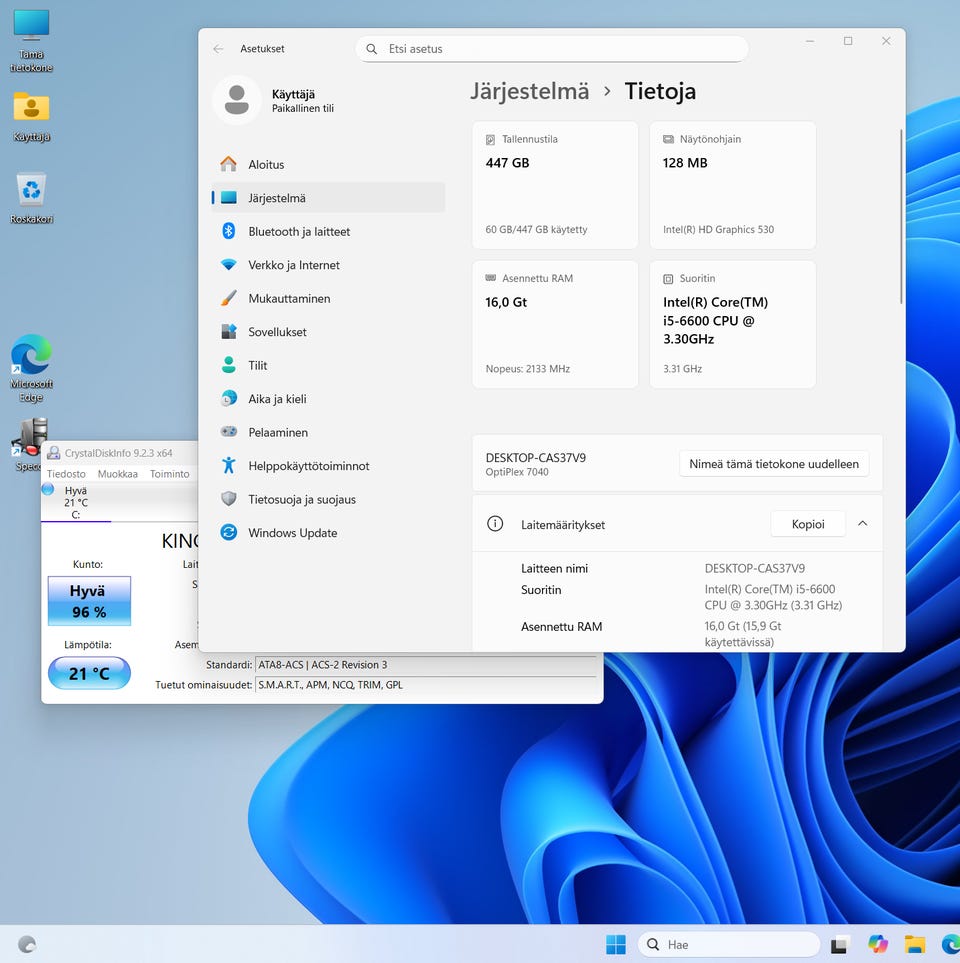Go to Windows Update settings
The width and height of the screenshot is (960, 963).
pos(292,533)
